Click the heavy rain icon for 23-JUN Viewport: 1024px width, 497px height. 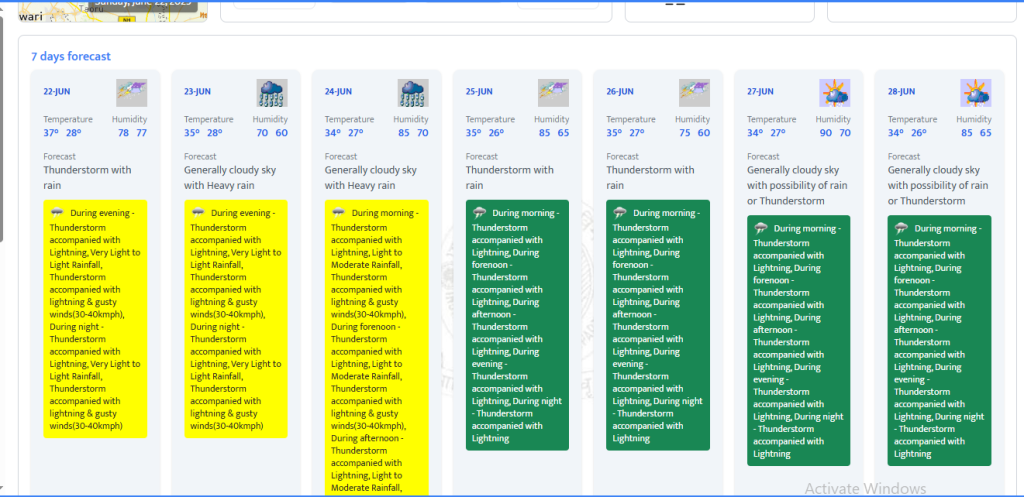(x=272, y=93)
